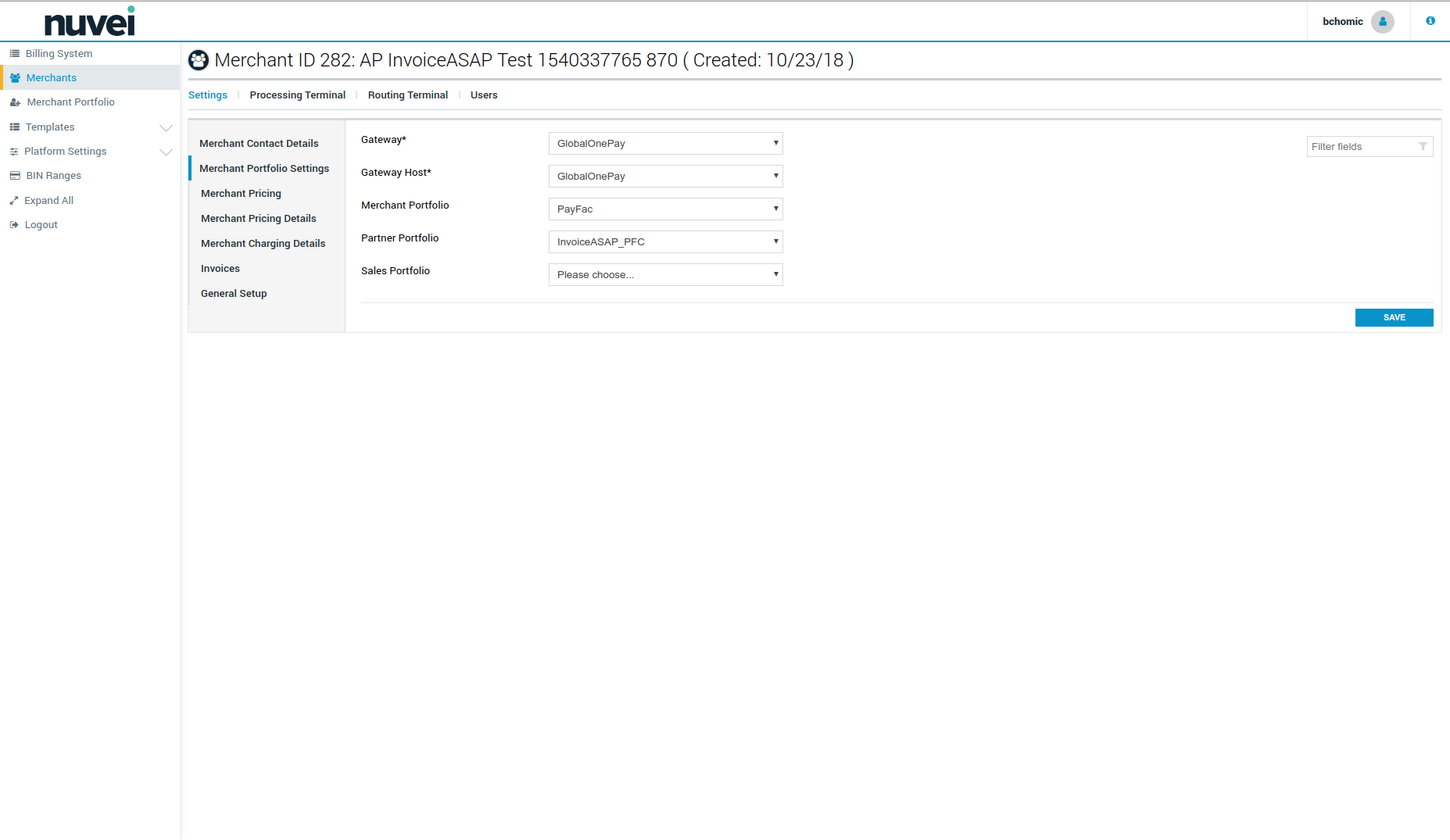Click the info icon in the header
This screenshot has height=840, width=1450.
click(x=1430, y=21)
